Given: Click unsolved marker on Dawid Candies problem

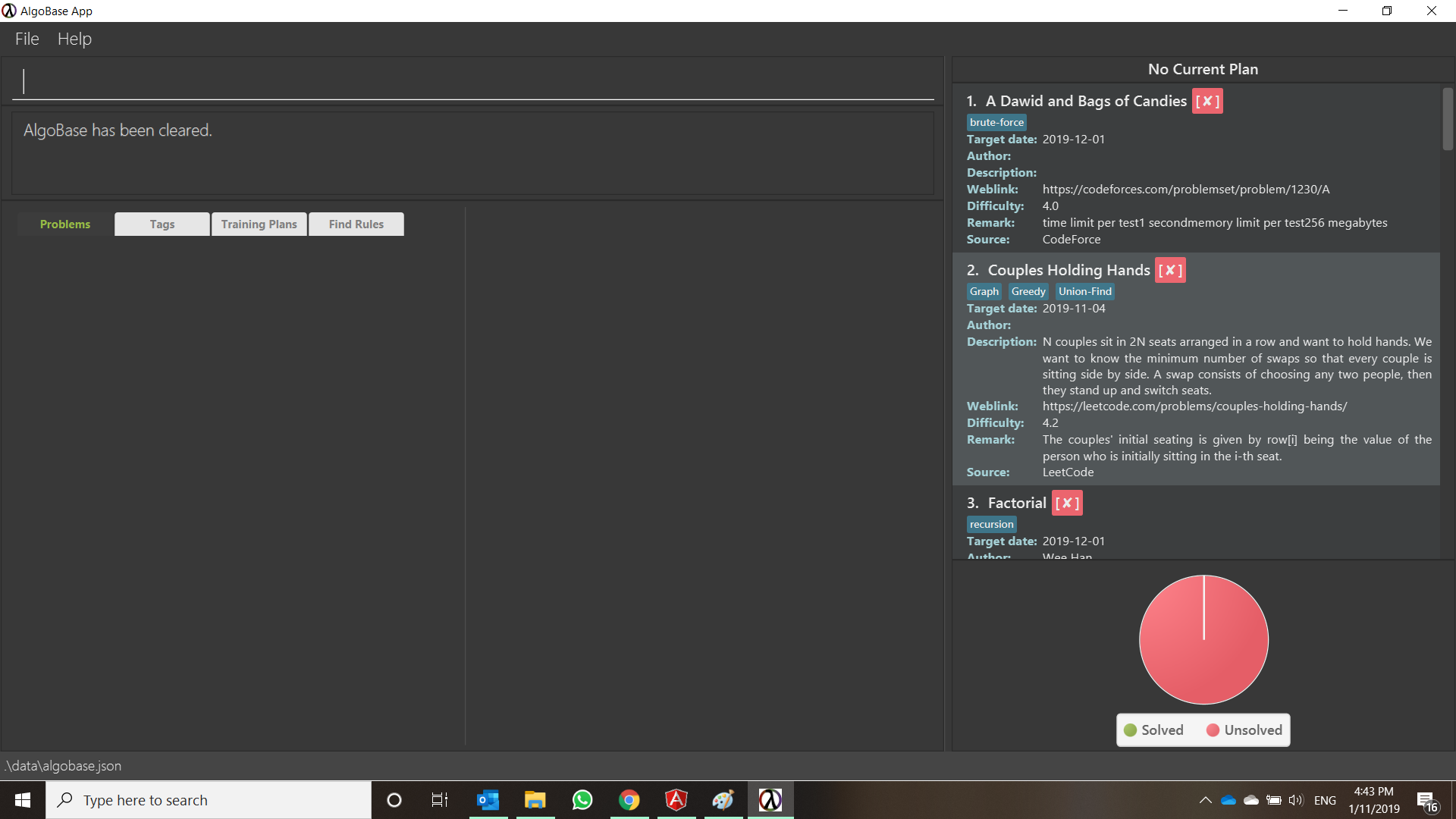Looking at the screenshot, I should pos(1207,101).
